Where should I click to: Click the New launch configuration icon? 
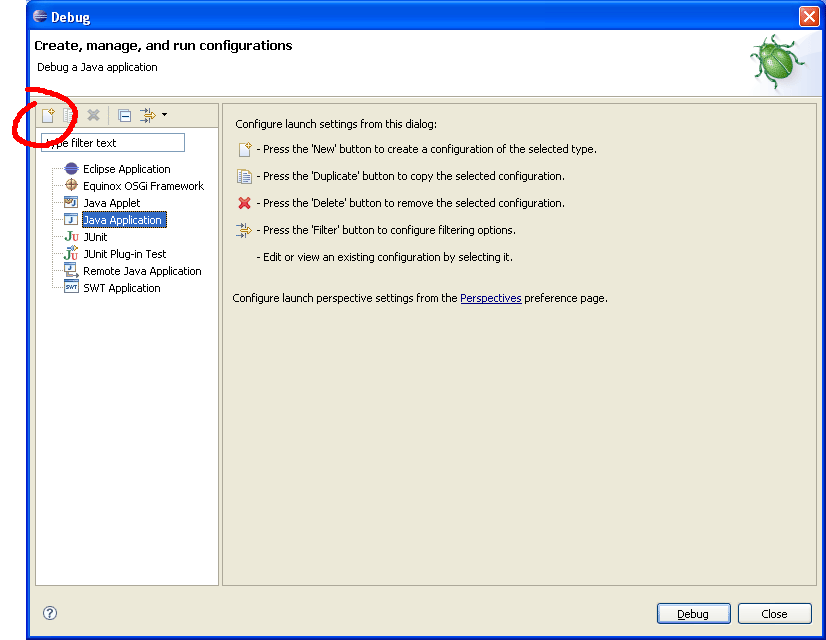coord(47,116)
